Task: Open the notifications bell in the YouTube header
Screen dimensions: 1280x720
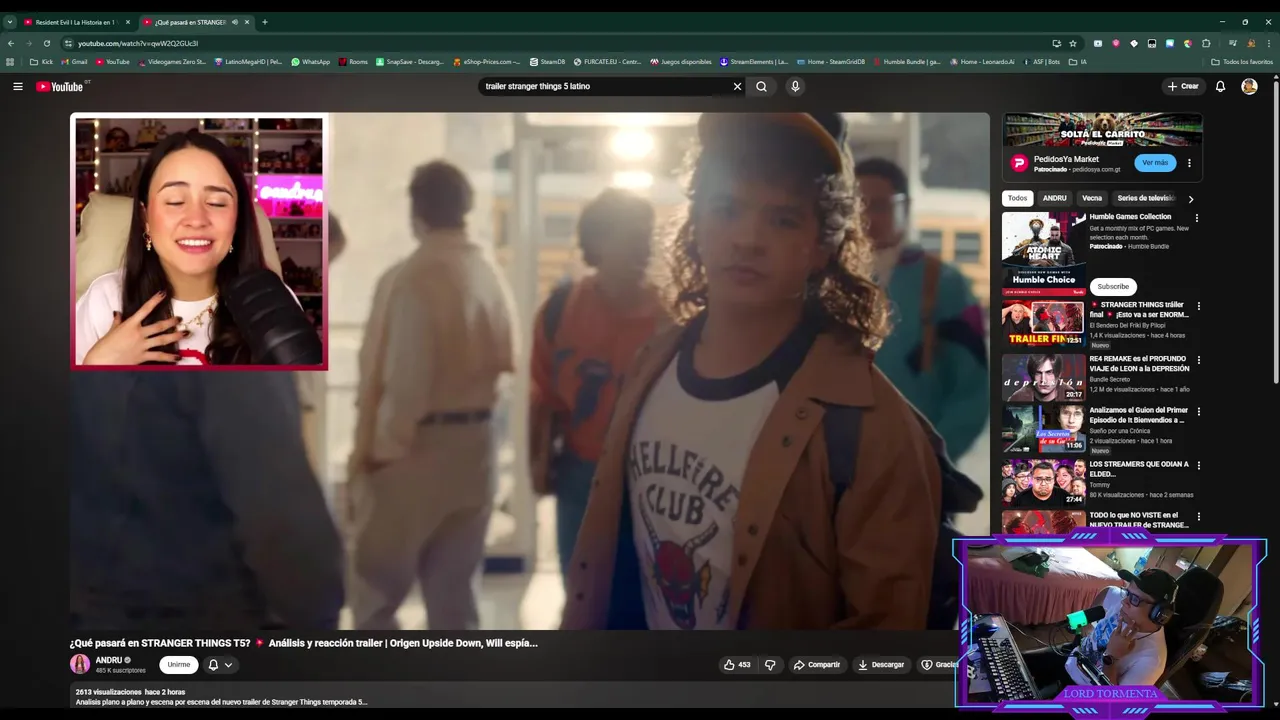Action: click(1220, 87)
